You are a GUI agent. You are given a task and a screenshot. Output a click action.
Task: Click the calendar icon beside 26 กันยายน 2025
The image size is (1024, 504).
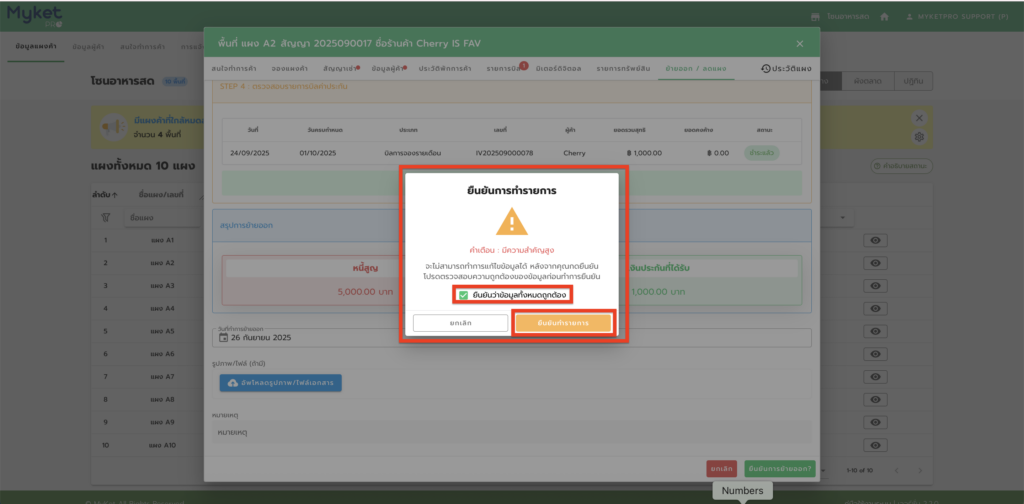pyautogui.click(x=223, y=337)
